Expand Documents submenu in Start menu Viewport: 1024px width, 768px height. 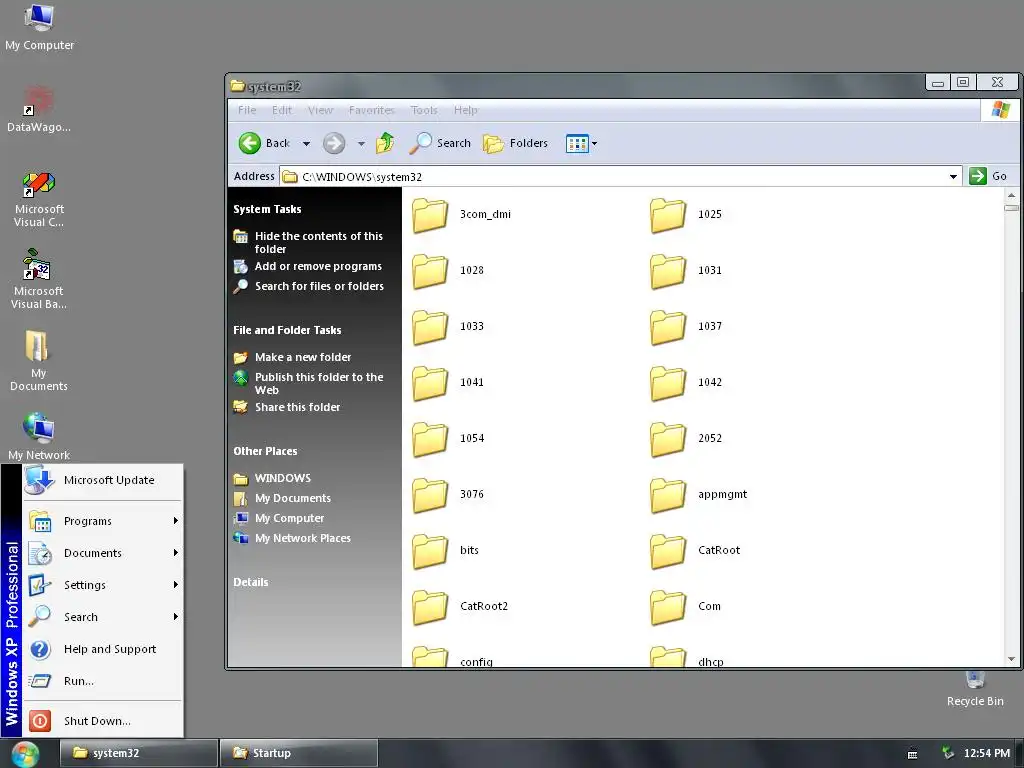click(103, 553)
